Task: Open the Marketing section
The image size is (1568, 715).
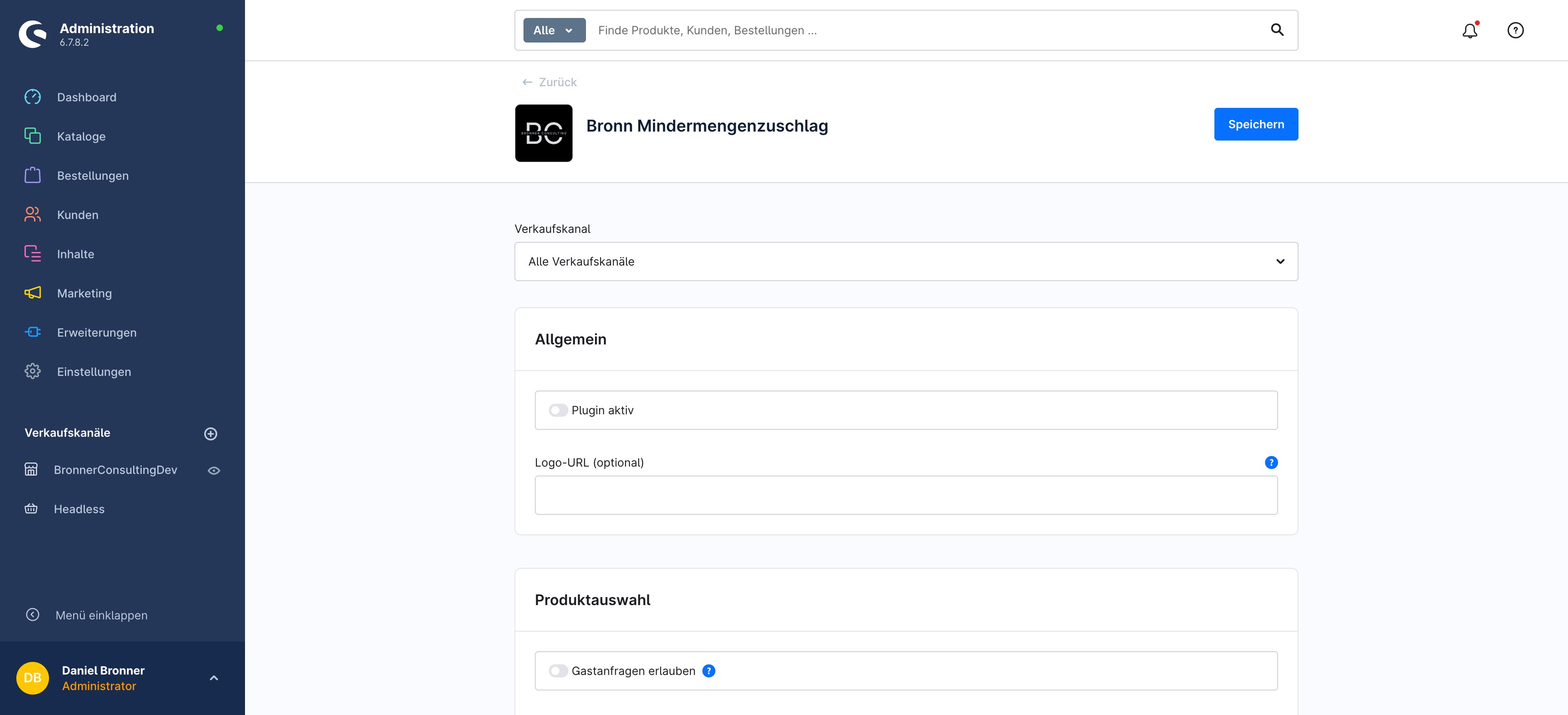Action: [x=84, y=293]
